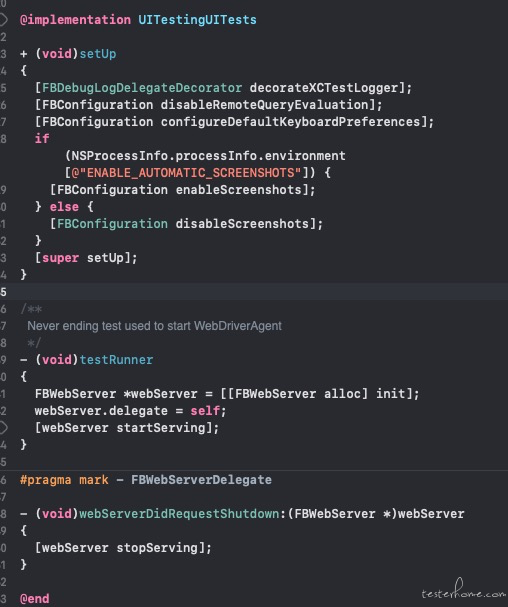Screen dimensions: 508x607
Task: Click the setUp method name
Action: pyautogui.click(x=98, y=54)
